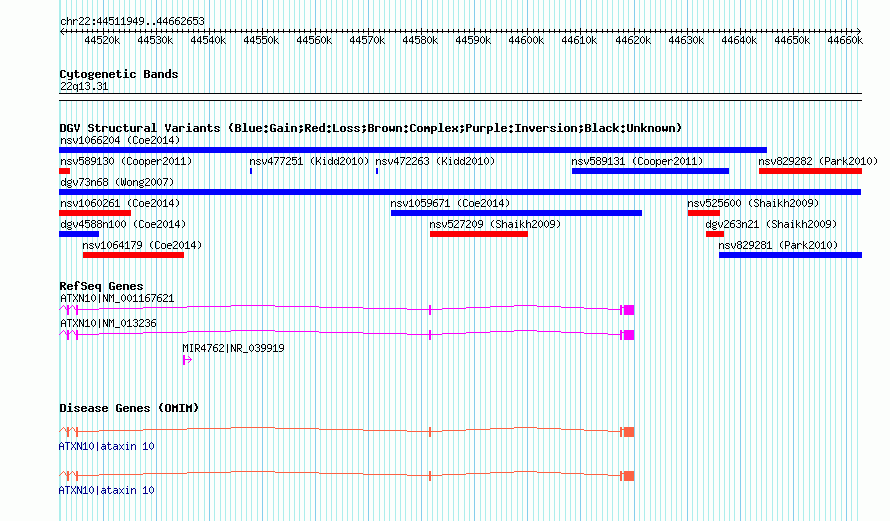The width and height of the screenshot is (890, 521).
Task: Click the 44640k ruler tick label
Action: (739, 40)
